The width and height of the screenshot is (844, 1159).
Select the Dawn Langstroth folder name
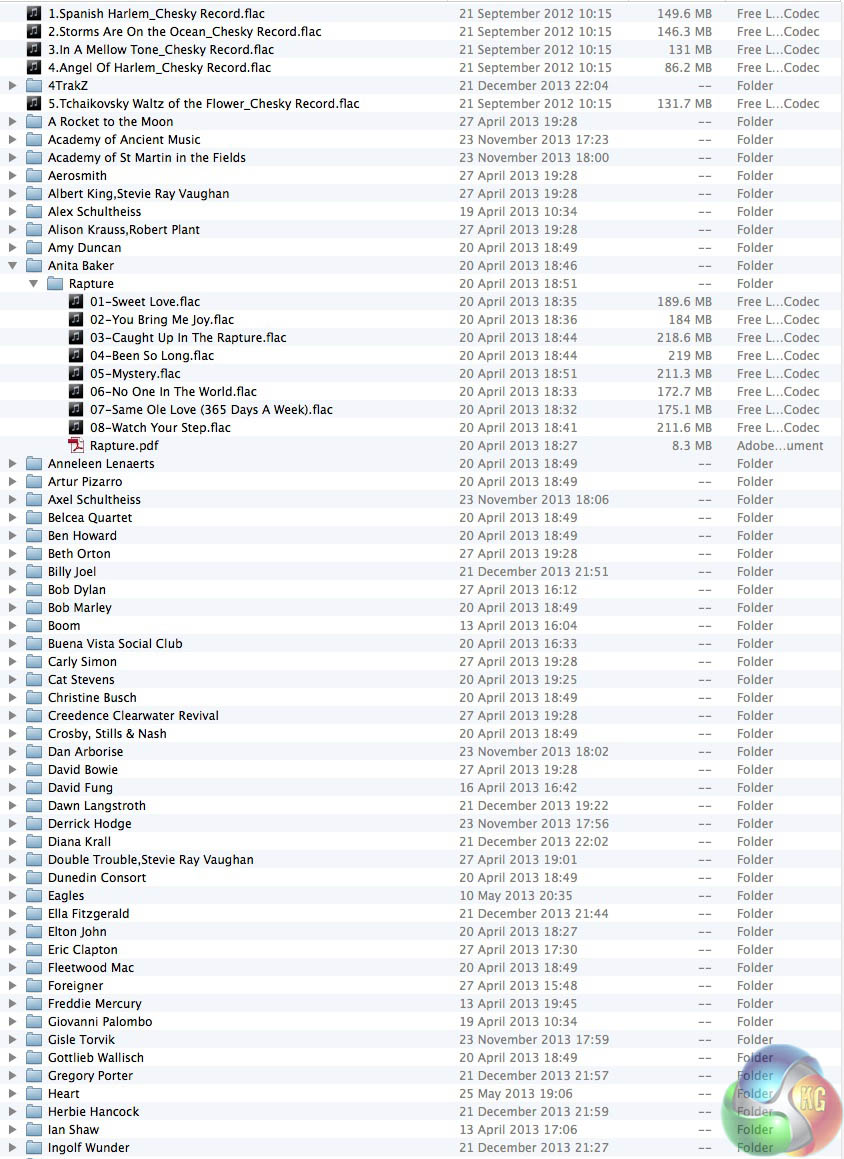pyautogui.click(x=97, y=806)
